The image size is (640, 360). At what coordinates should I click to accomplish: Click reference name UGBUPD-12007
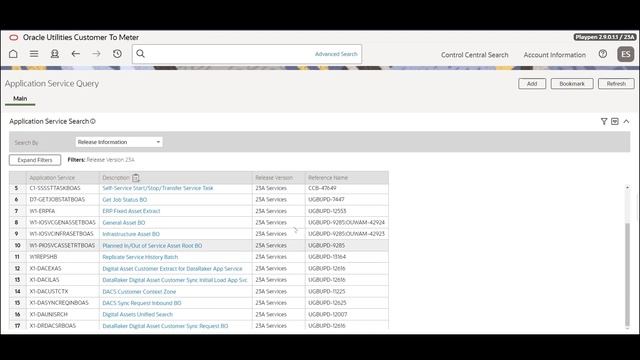pyautogui.click(x=328, y=314)
